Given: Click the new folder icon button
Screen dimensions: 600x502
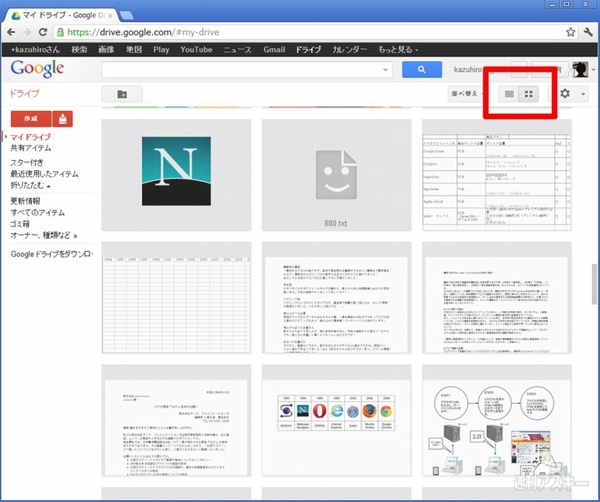Looking at the screenshot, I should coord(122,94).
